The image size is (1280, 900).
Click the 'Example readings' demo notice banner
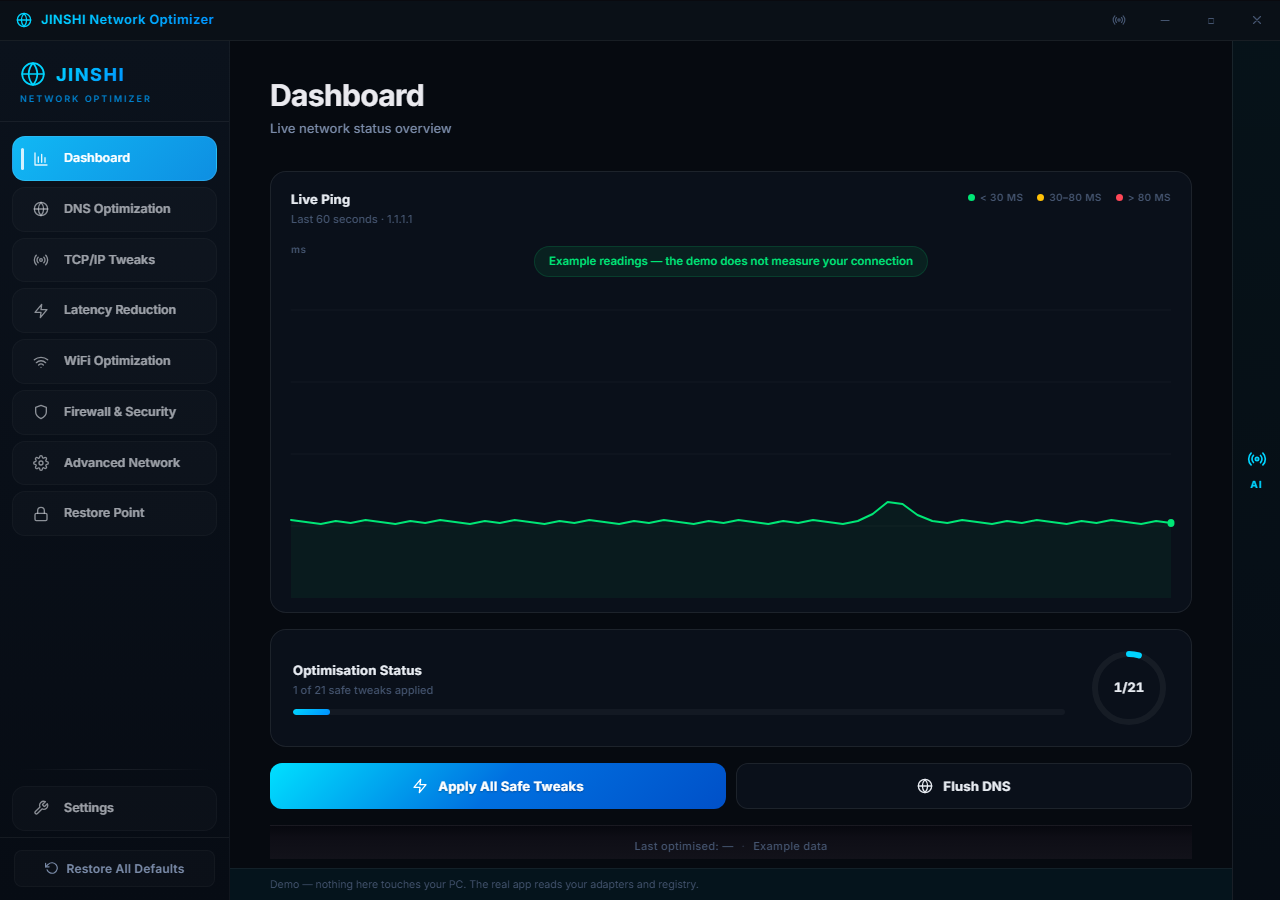pos(731,261)
